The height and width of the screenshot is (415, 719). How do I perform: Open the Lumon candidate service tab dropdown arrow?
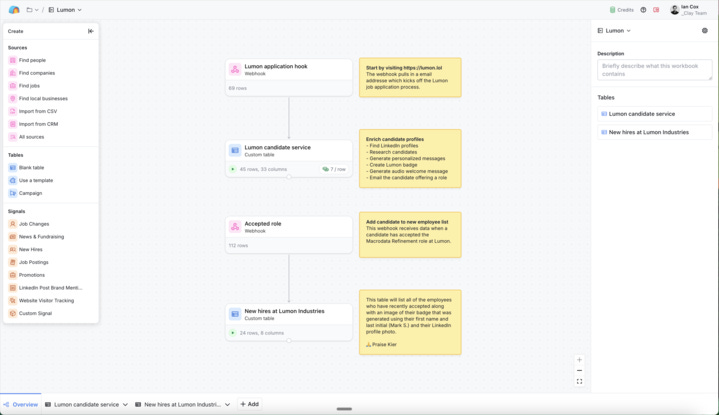[x=125, y=405]
